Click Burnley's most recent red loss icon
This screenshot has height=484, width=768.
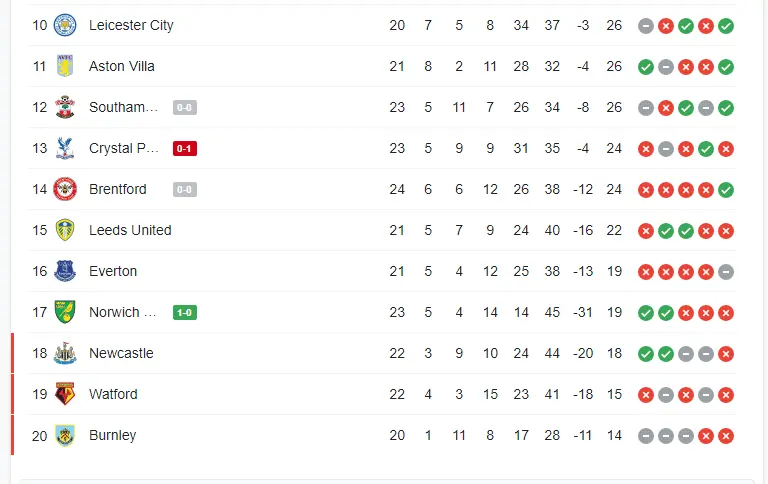point(726,436)
